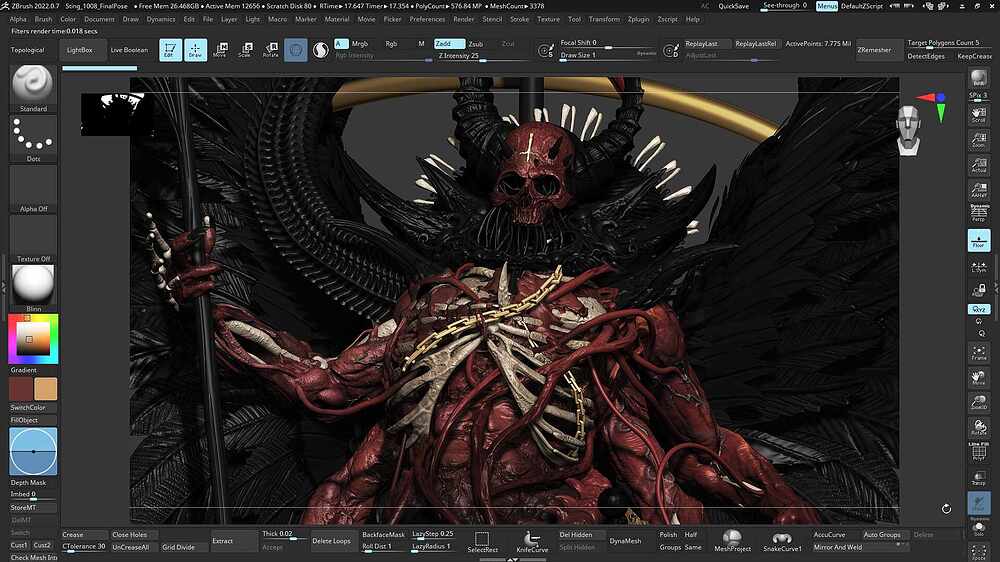Screen dimensions: 1000x562
Task: Open the Zplugin menu
Action: [x=638, y=19]
